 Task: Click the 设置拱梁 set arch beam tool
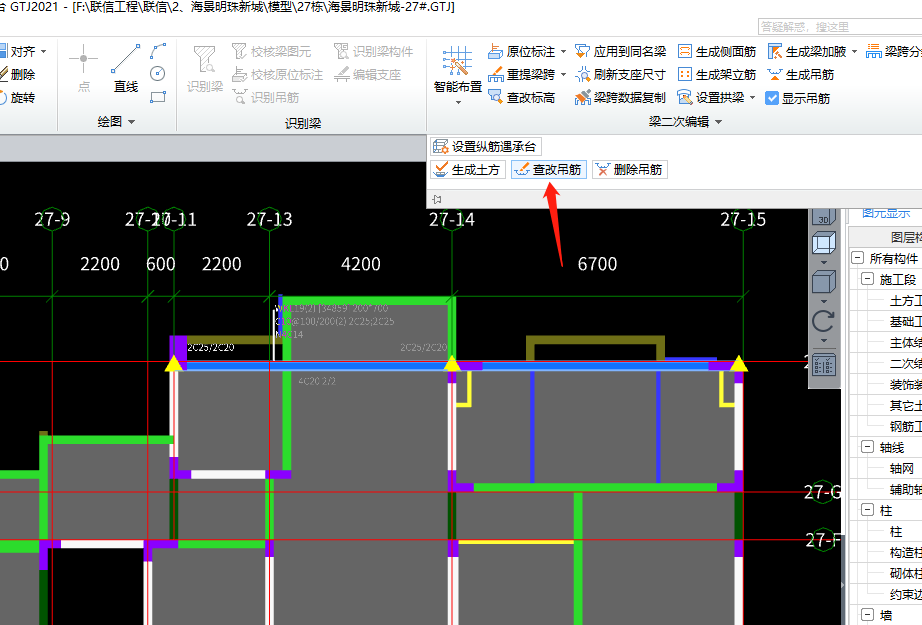click(711, 98)
